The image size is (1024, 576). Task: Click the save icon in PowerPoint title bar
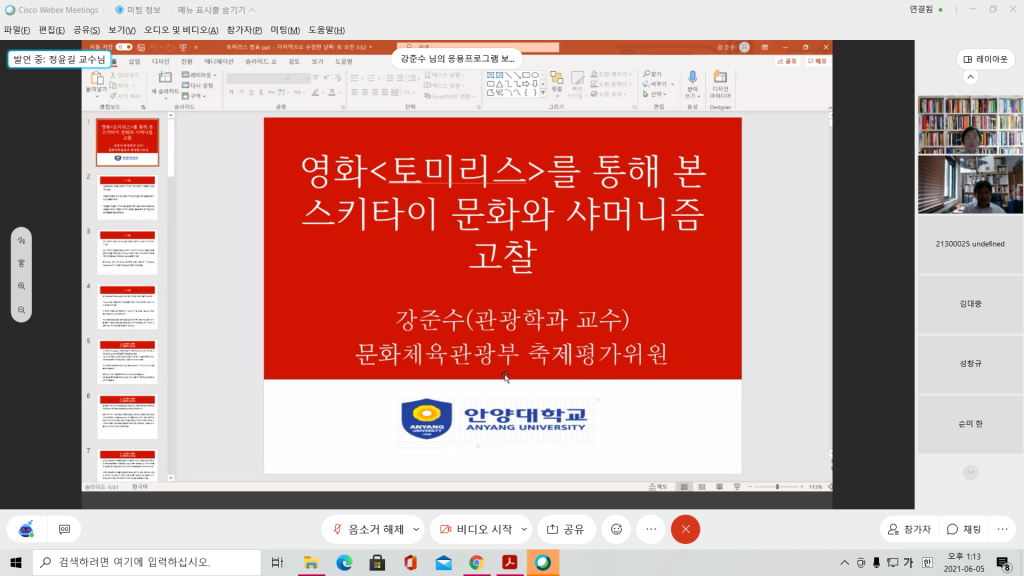[x=141, y=47]
